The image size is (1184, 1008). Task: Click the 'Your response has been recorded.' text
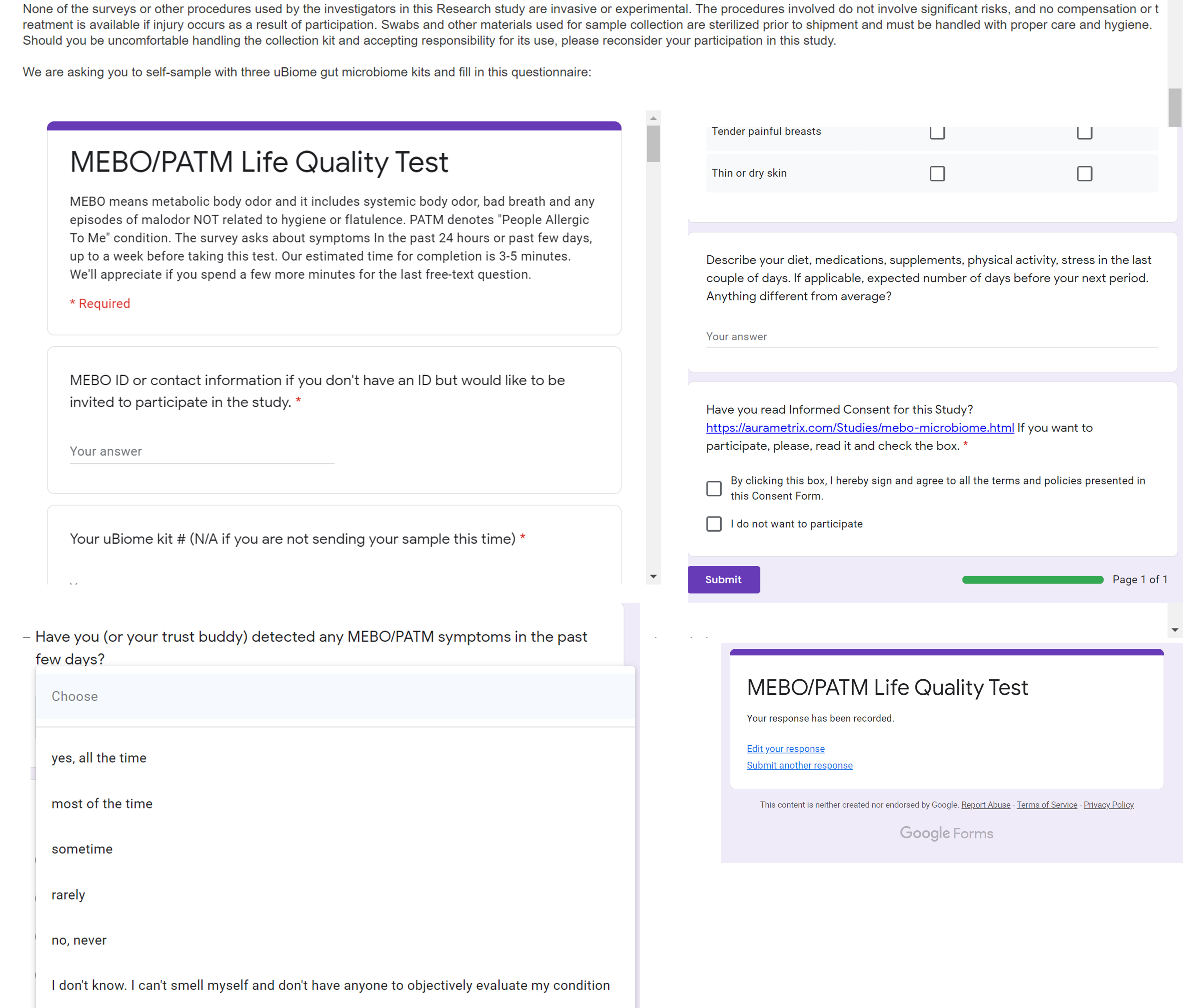pyautogui.click(x=820, y=718)
